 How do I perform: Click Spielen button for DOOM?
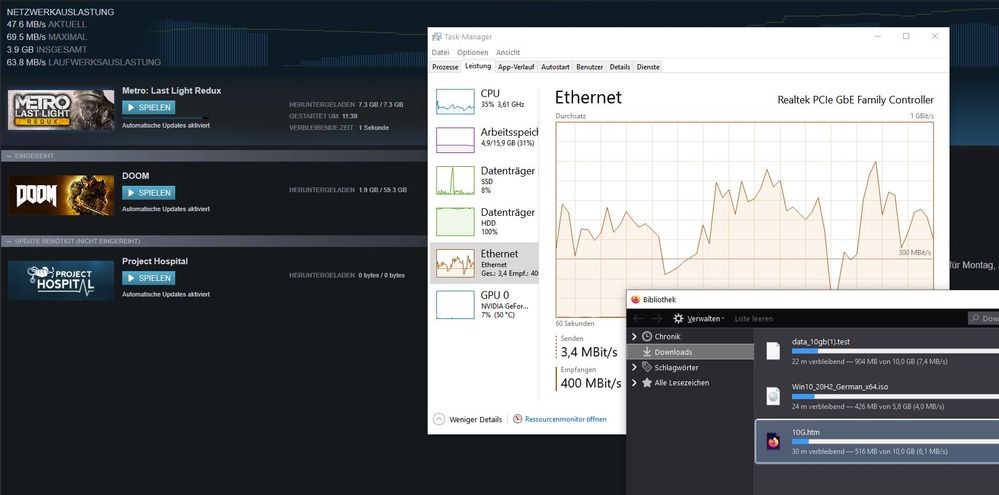click(148, 193)
